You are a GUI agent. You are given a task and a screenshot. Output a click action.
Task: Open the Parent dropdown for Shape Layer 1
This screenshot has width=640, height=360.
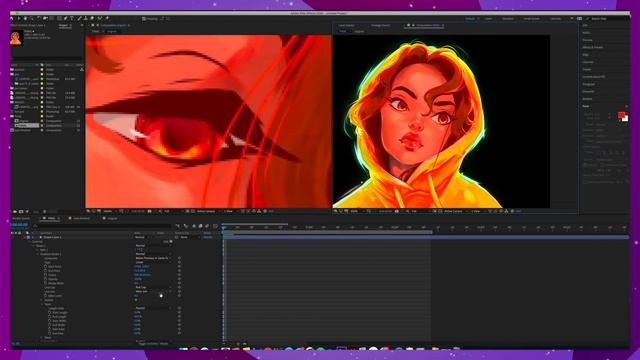click(189, 237)
